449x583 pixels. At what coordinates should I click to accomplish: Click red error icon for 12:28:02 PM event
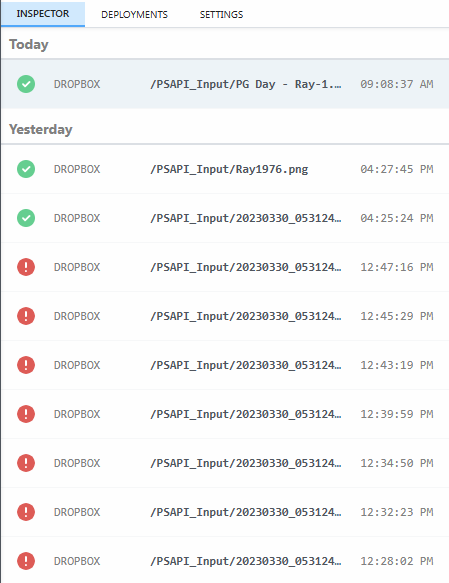pos(26,561)
